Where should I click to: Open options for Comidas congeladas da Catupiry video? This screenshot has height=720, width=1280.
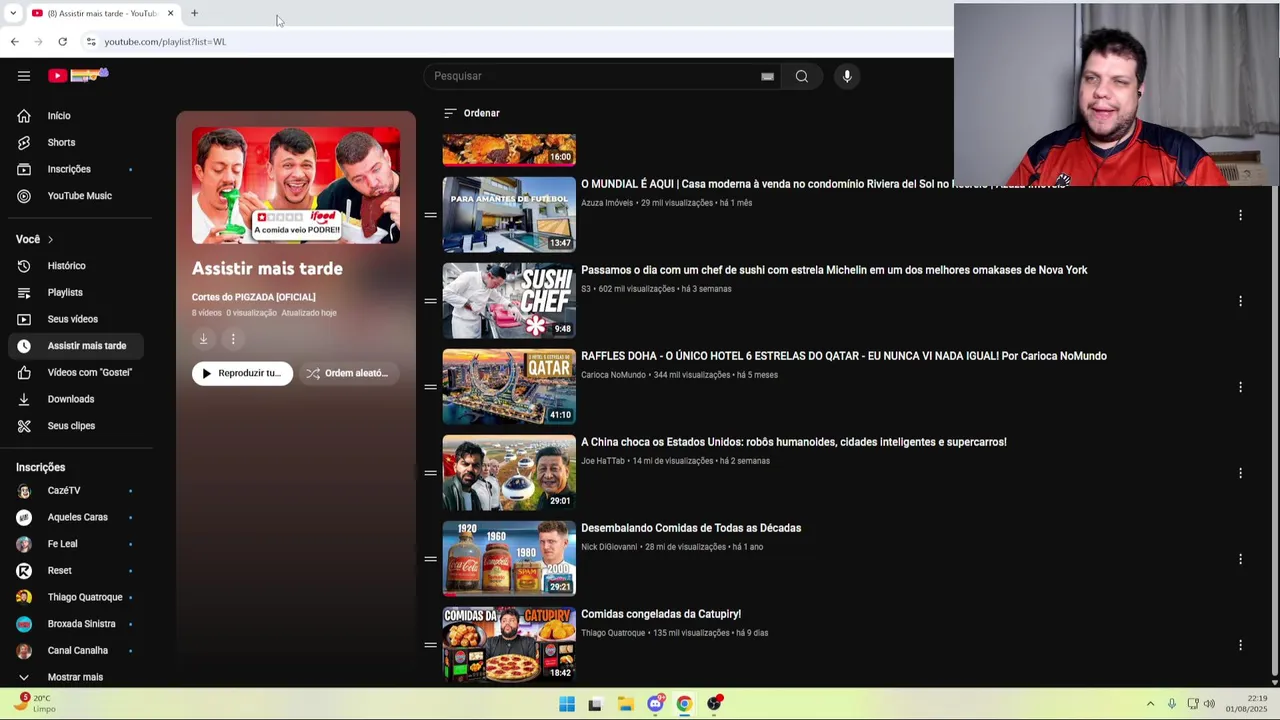[x=1240, y=645]
